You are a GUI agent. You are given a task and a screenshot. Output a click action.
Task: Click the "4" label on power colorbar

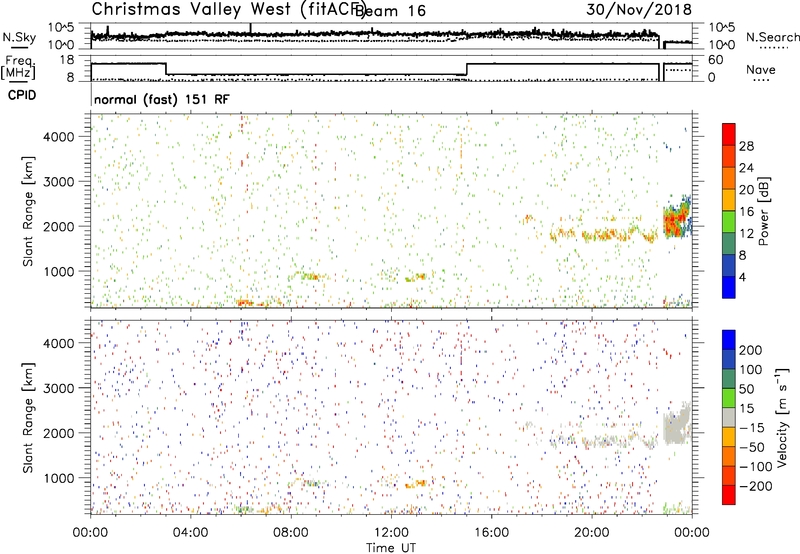point(742,277)
